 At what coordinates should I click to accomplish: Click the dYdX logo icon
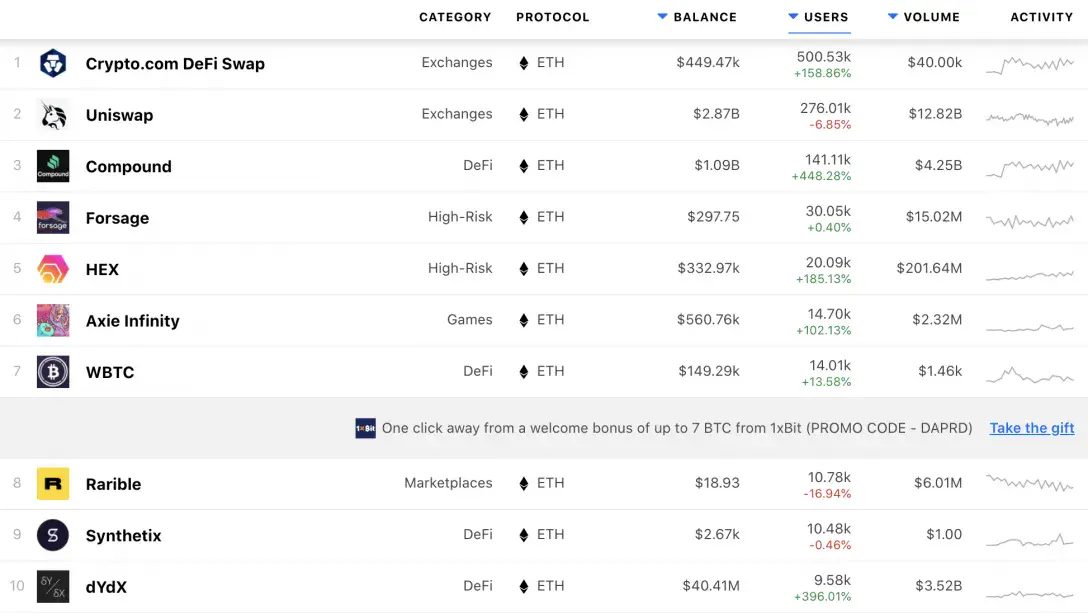click(53, 586)
